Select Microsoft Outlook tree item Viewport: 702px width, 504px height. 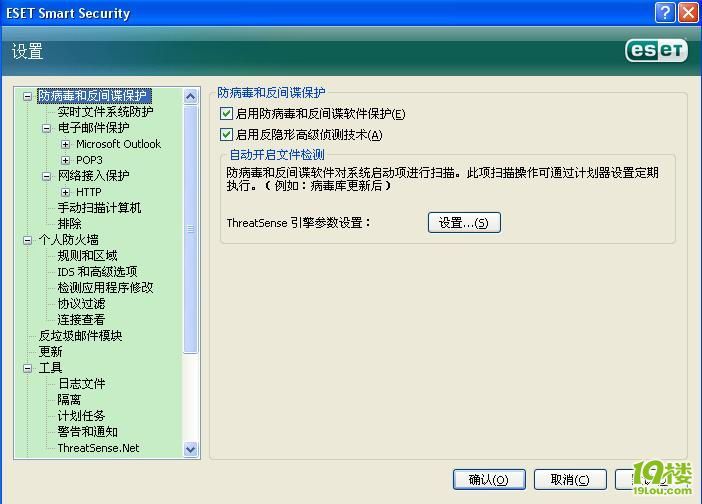(x=118, y=144)
